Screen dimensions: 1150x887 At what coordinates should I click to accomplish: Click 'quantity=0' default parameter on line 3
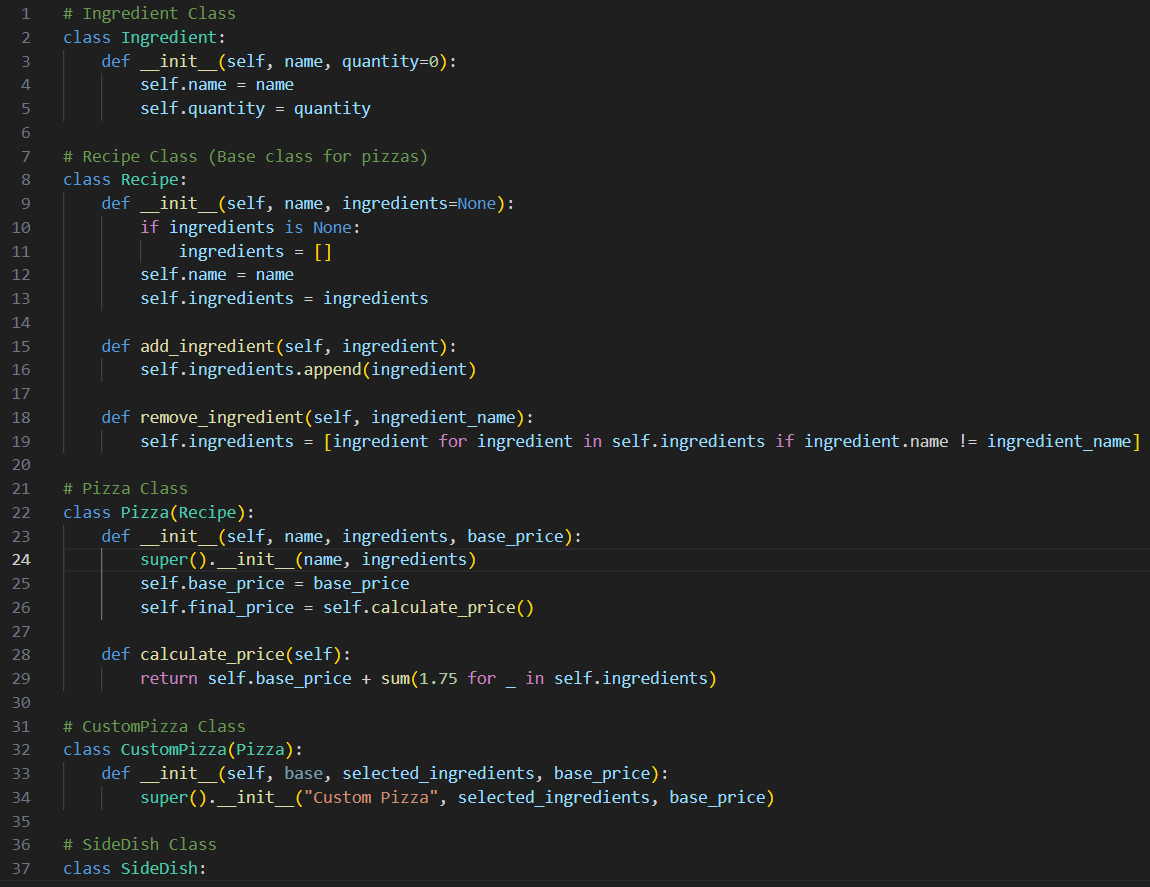point(390,61)
